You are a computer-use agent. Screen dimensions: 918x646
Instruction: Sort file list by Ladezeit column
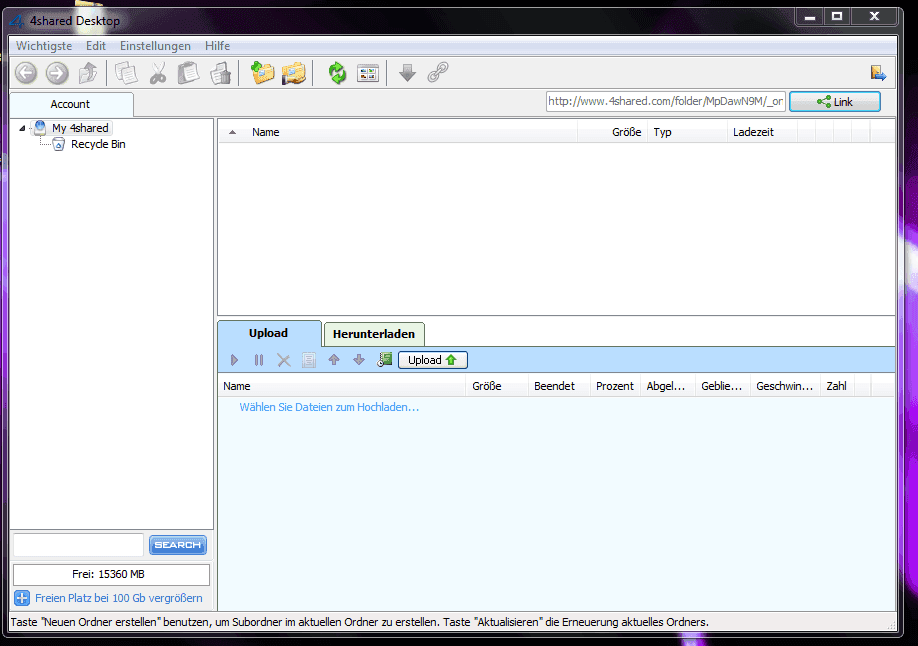point(762,132)
